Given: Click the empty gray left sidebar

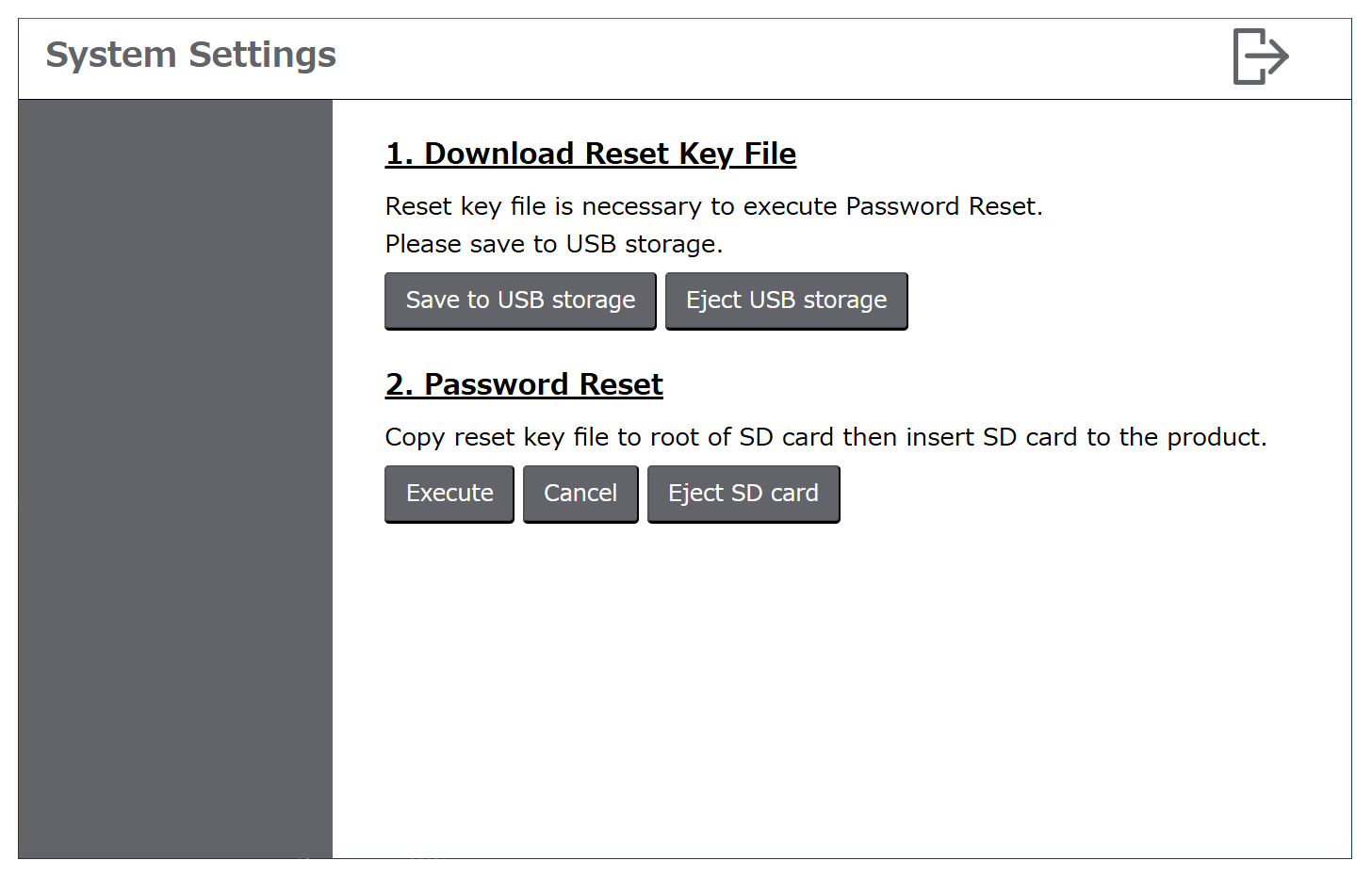Looking at the screenshot, I should pyautogui.click(x=175, y=479).
